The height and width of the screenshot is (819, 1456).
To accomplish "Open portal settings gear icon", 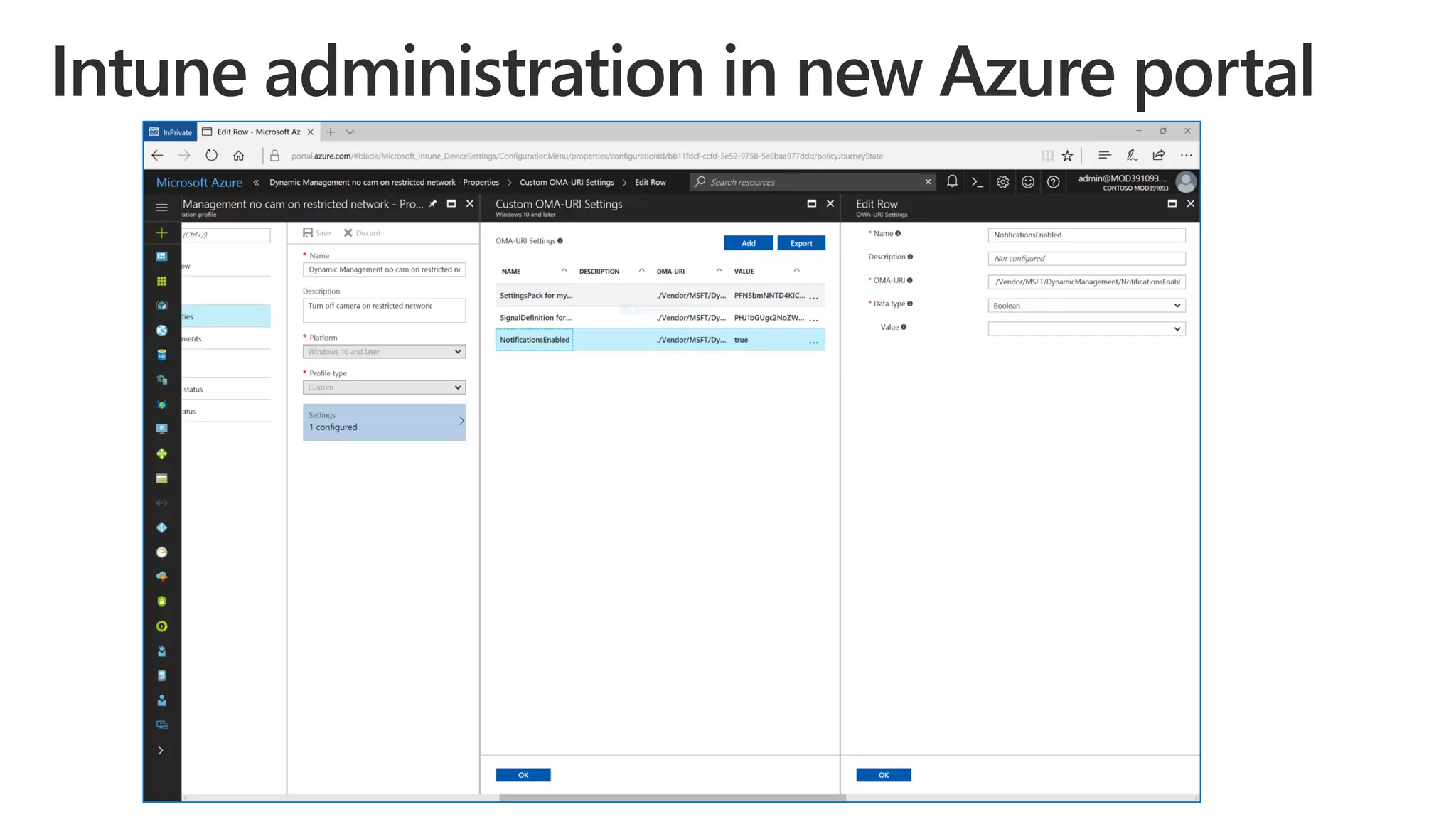I will tap(1002, 182).
